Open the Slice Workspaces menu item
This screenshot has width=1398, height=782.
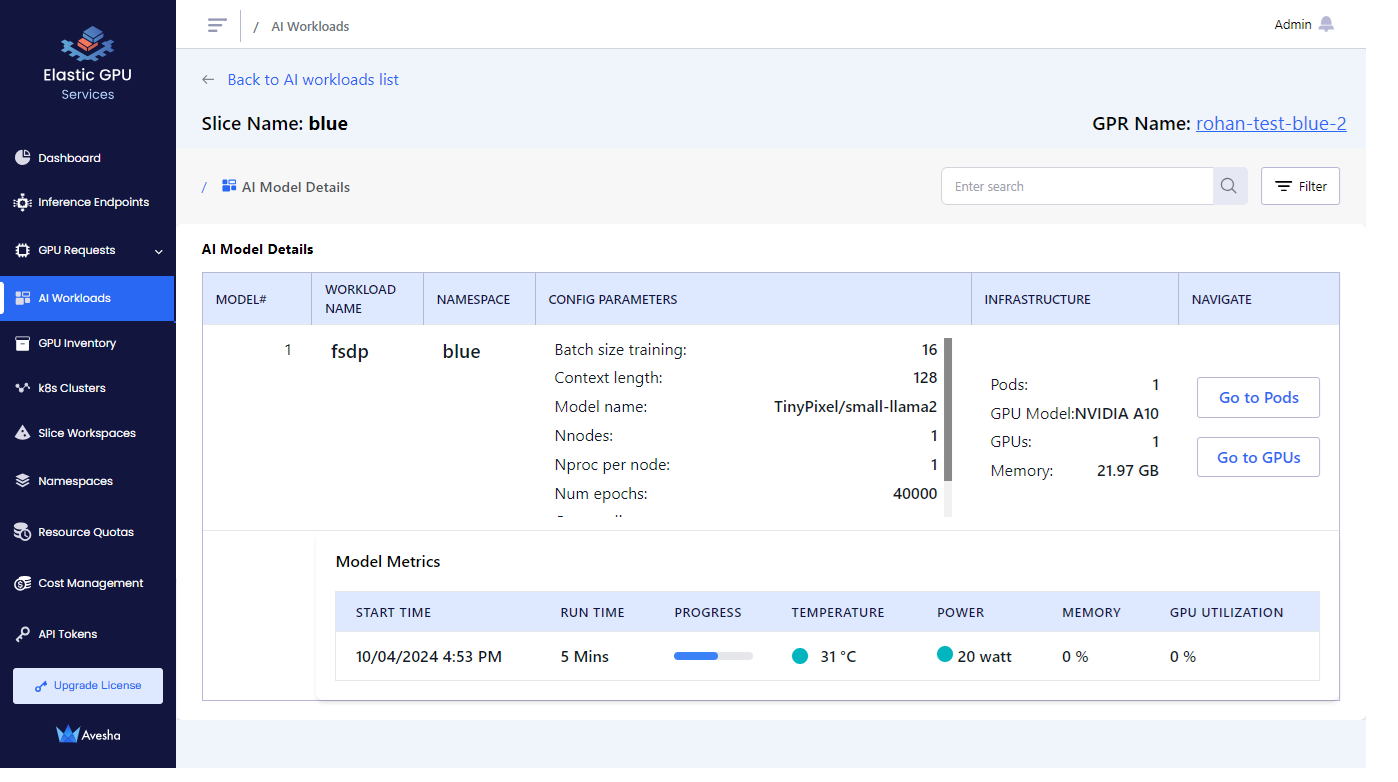[x=88, y=433]
